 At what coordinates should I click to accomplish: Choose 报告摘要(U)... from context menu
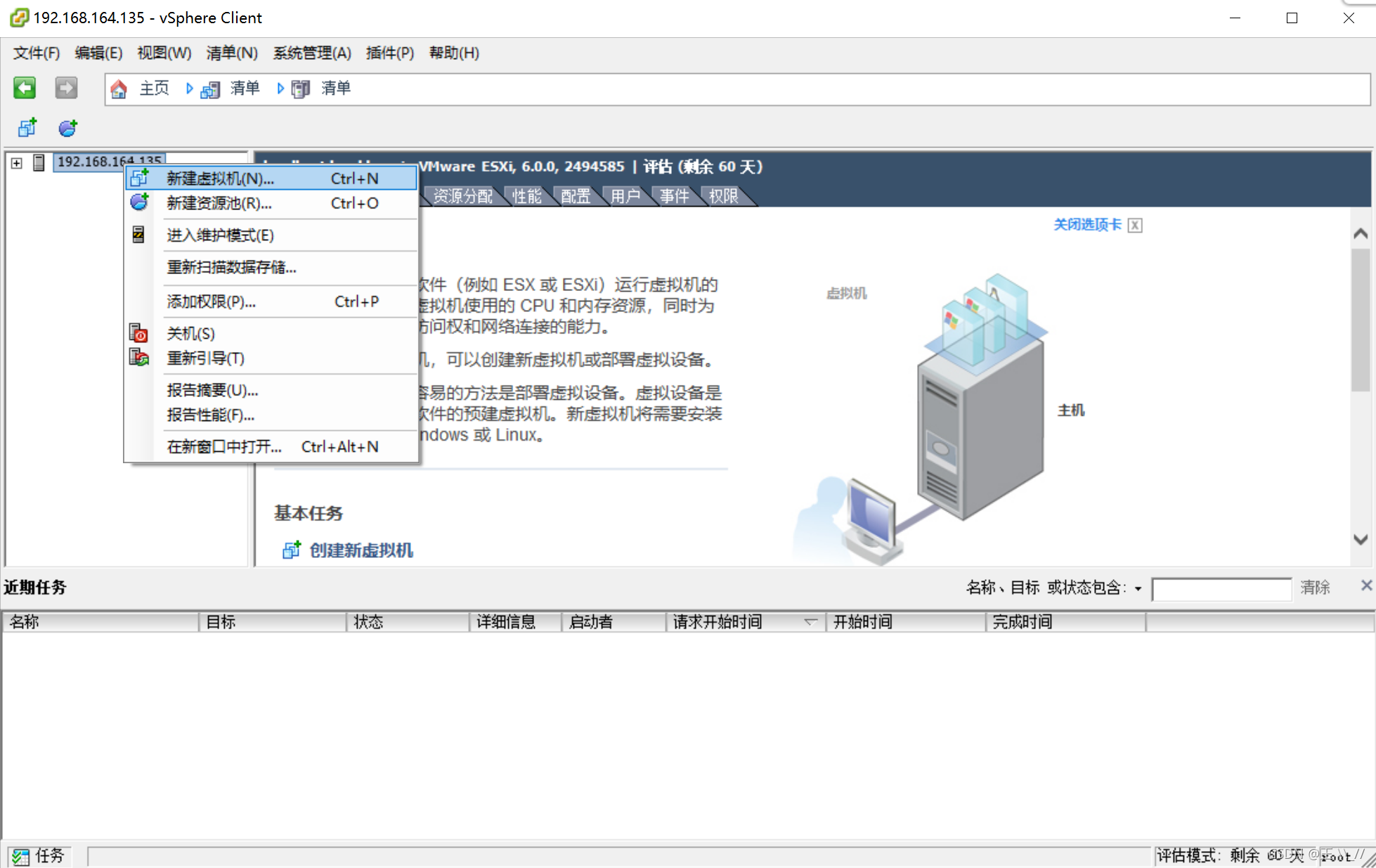click(x=271, y=390)
